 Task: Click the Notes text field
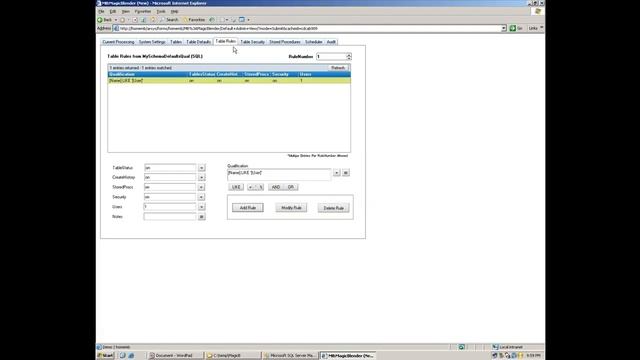click(170, 217)
